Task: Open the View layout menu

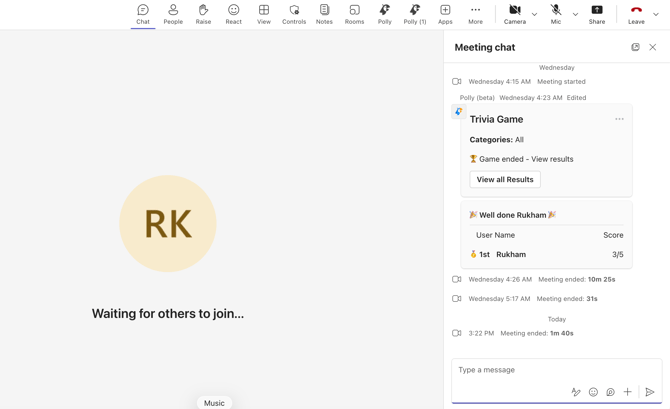Action: [x=264, y=14]
